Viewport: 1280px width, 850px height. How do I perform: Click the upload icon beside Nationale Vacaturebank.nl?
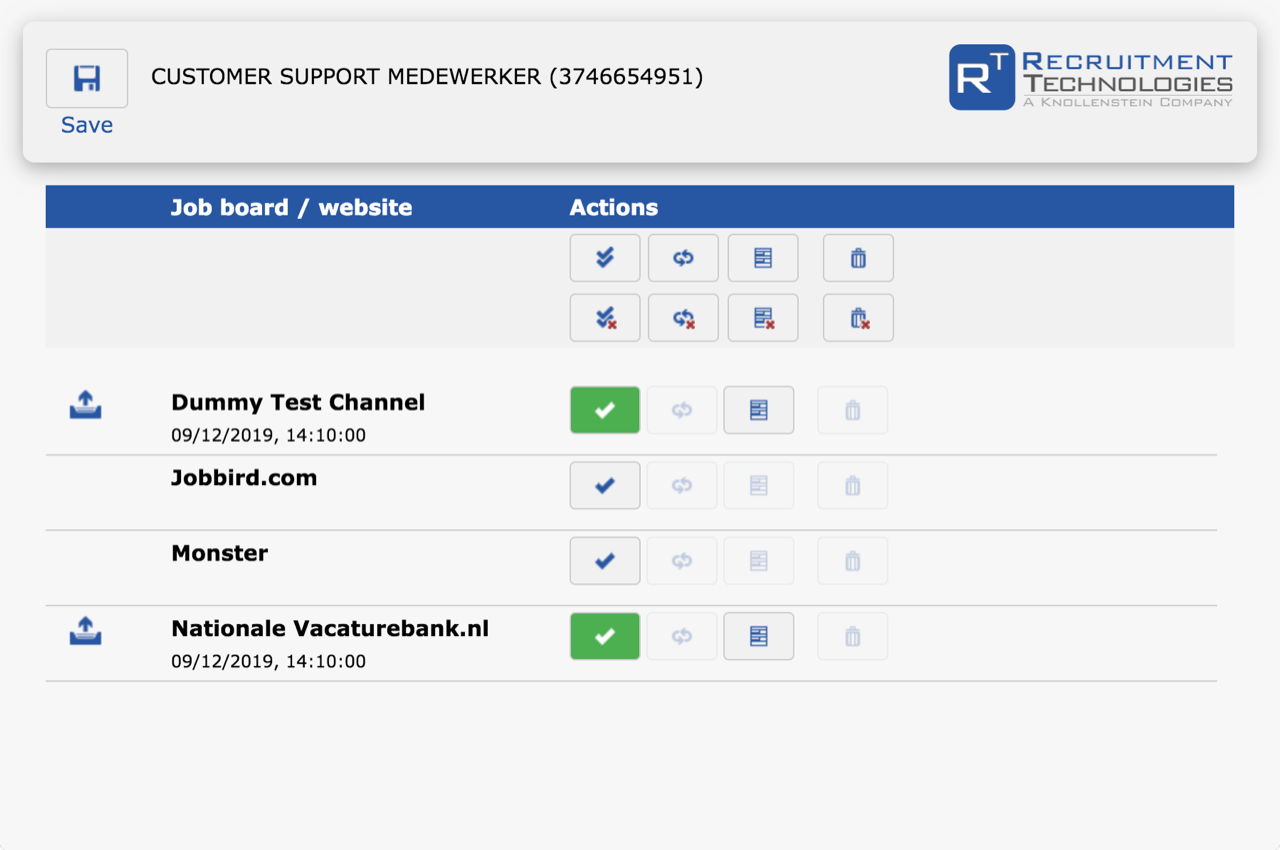(86, 630)
